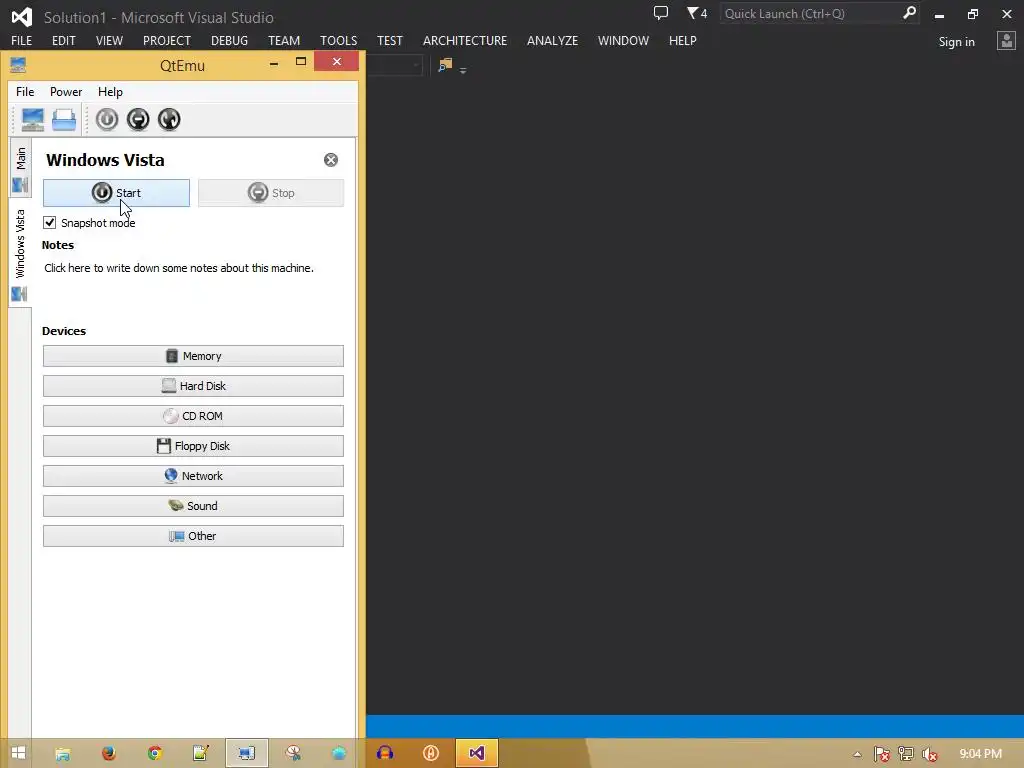
Task: Click the network status tray icon
Action: point(906,754)
